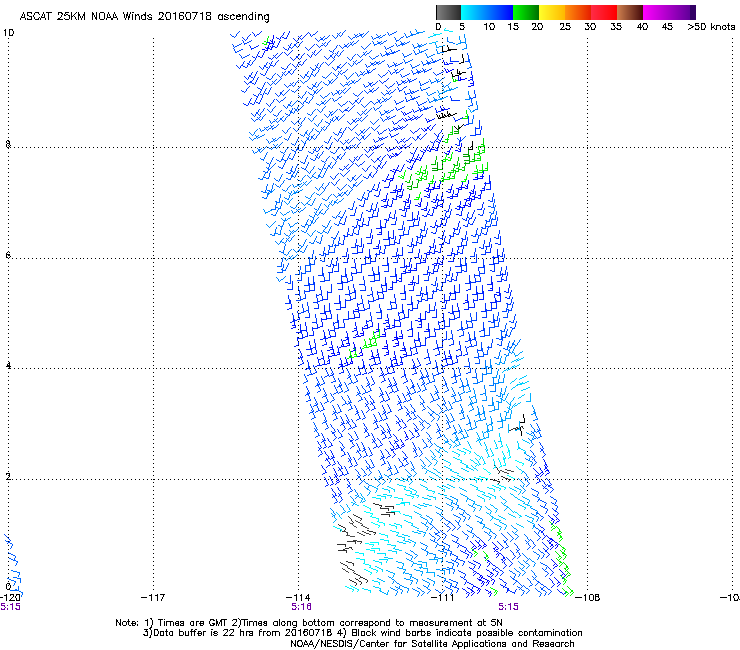Click the note 'Black wind barbs indicate possible contamination'

(x=467, y=633)
